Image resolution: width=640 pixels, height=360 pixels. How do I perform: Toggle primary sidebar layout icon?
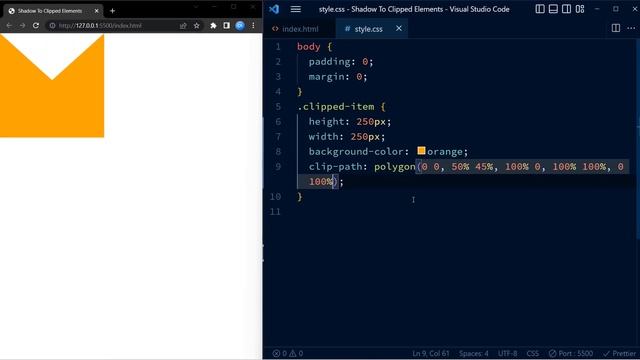tap(540, 9)
